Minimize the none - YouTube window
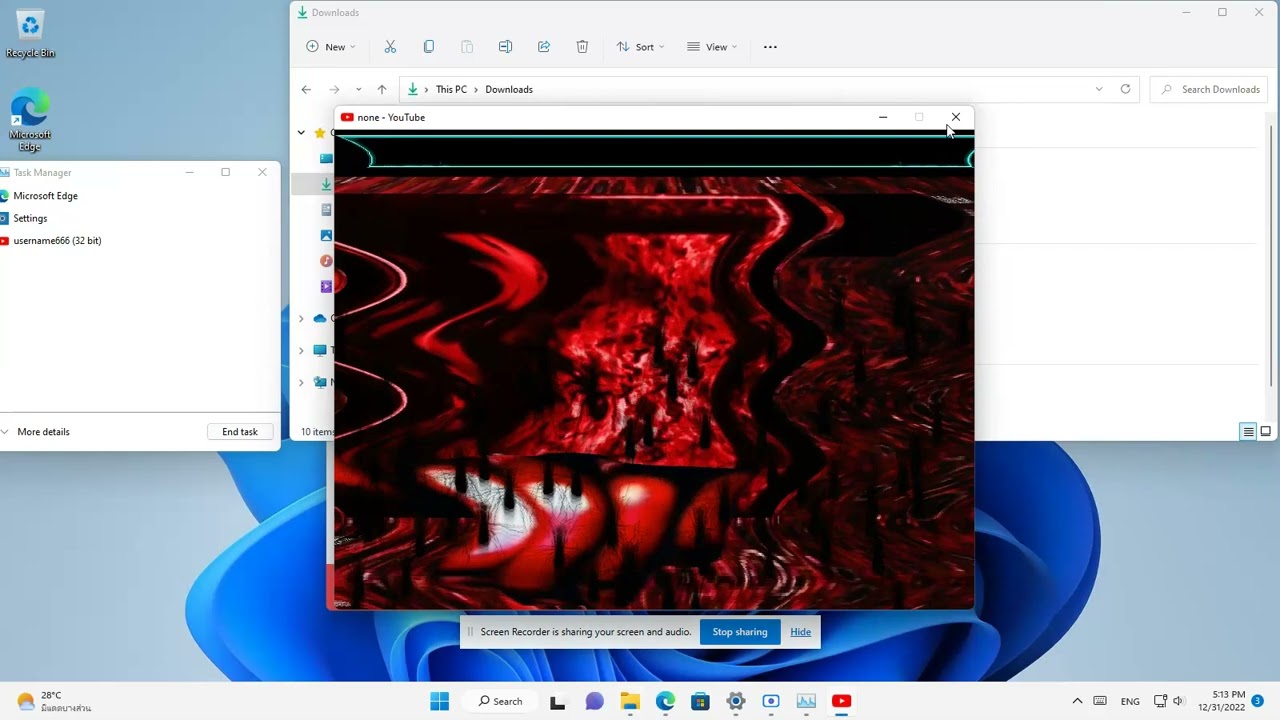This screenshot has width=1280, height=720. pos(883,117)
